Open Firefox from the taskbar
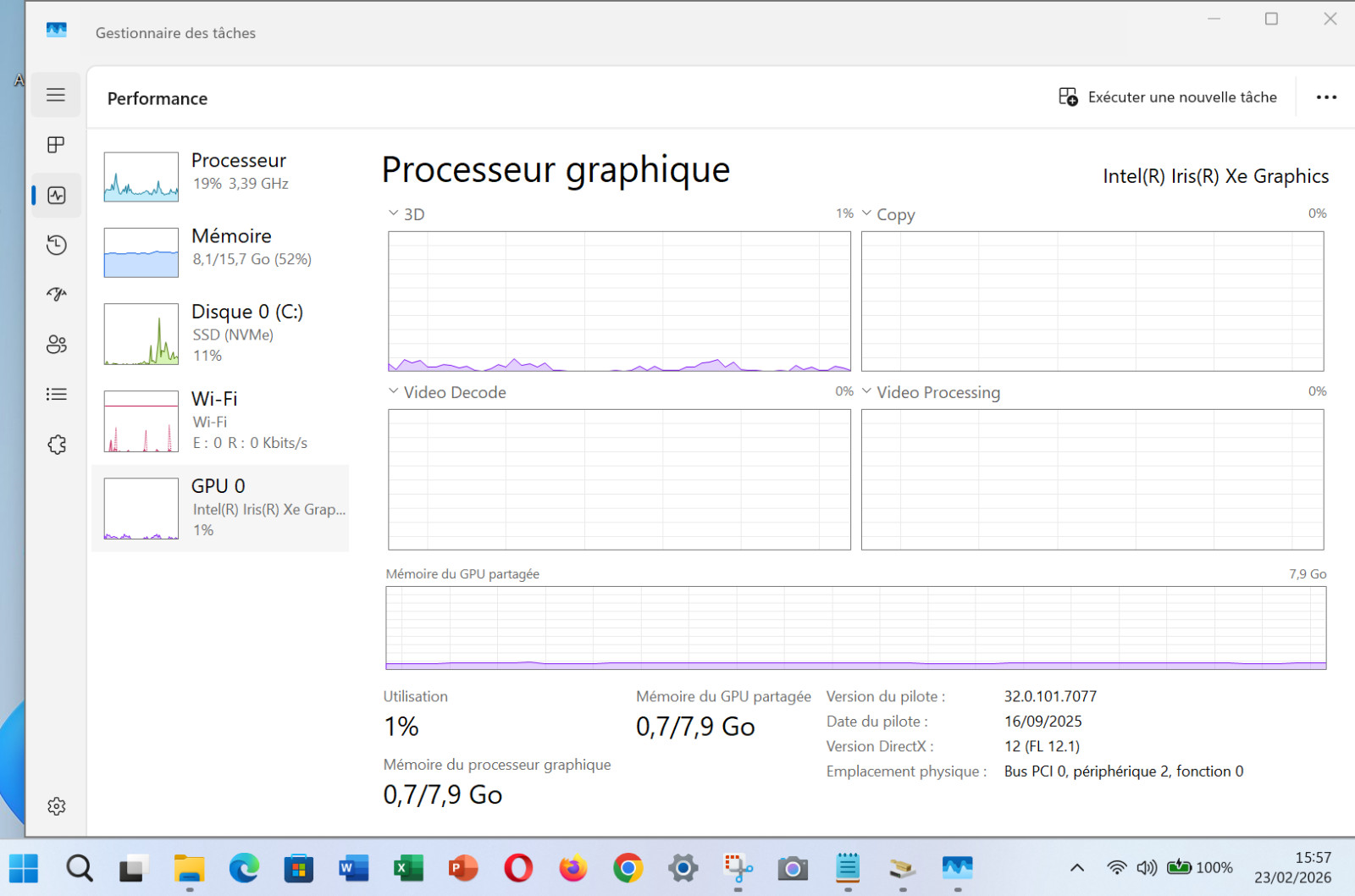1355x896 pixels. click(573, 868)
